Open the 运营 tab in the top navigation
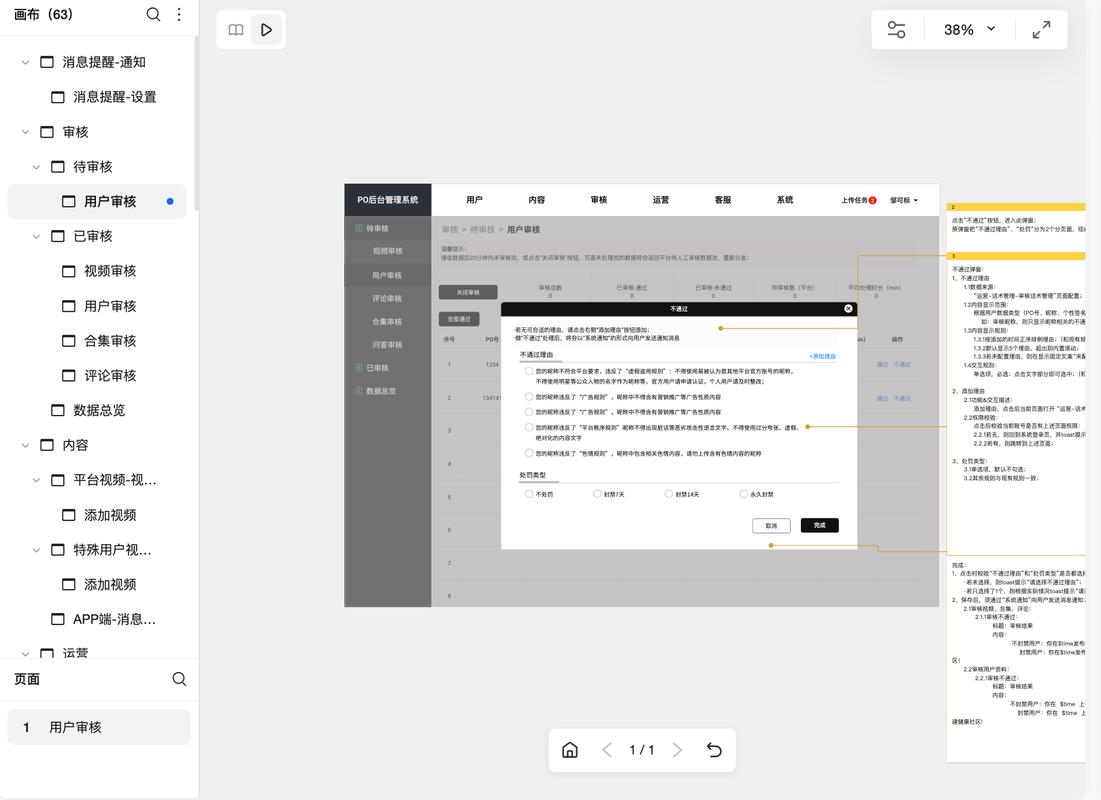Viewport: 1101px width, 800px height. point(660,200)
